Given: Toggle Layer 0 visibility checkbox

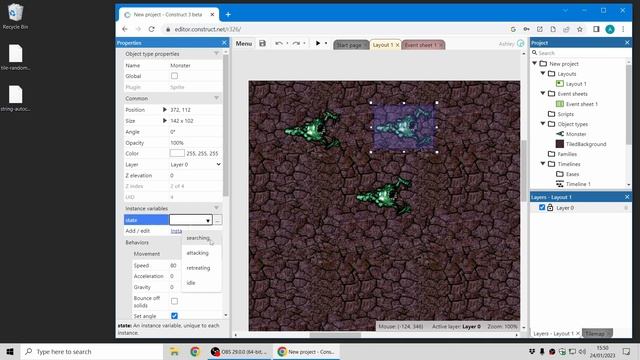Looking at the screenshot, I should tap(542, 207).
